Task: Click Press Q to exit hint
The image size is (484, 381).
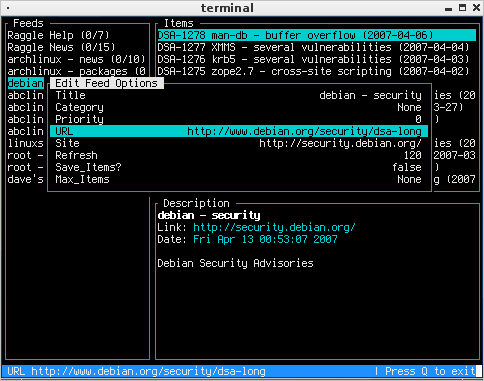Action: point(430,371)
